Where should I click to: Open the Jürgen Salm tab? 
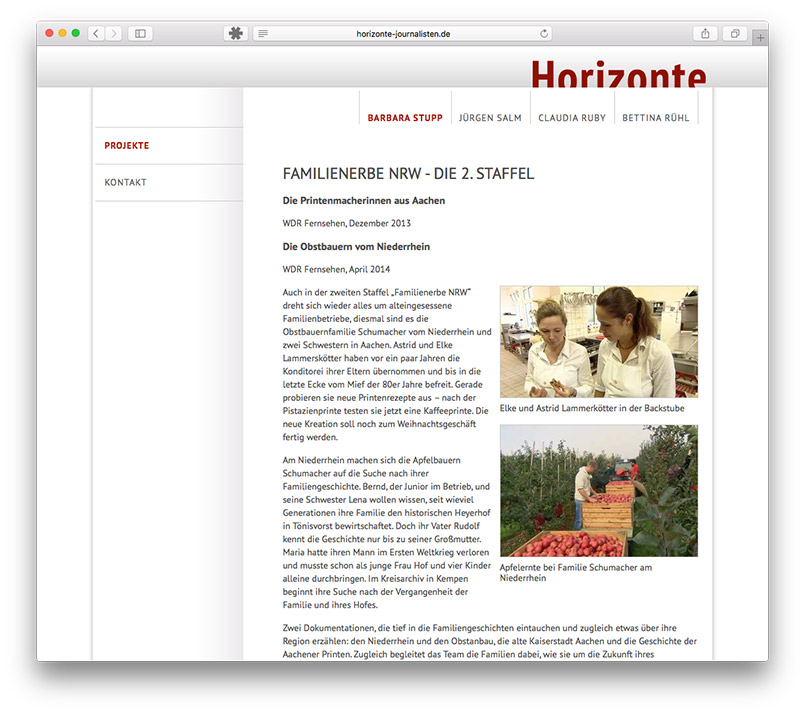coord(490,118)
